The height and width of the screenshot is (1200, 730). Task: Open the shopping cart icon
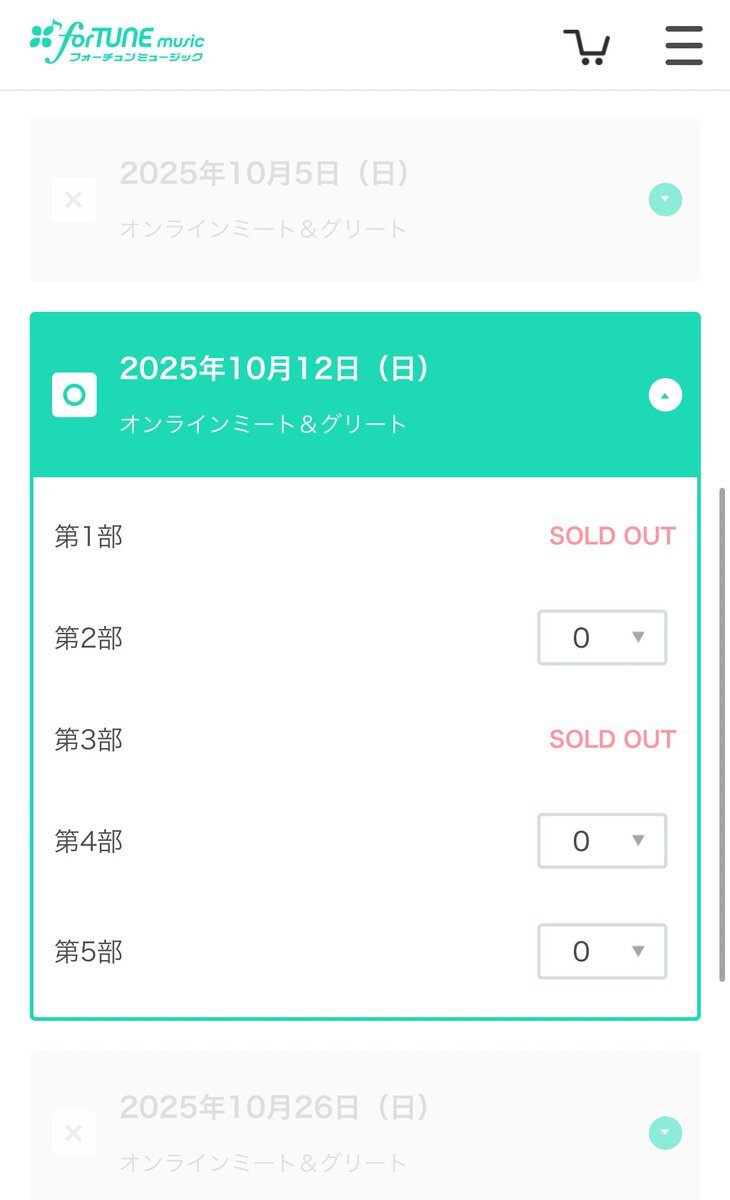586,47
